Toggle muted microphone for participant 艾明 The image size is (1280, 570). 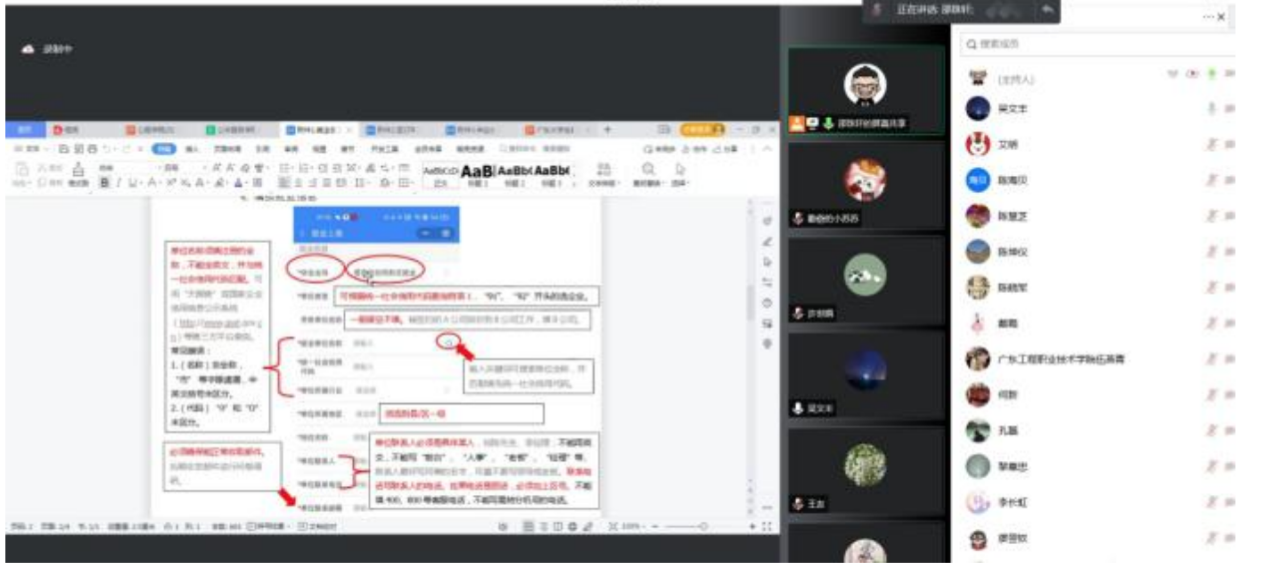(1212, 144)
